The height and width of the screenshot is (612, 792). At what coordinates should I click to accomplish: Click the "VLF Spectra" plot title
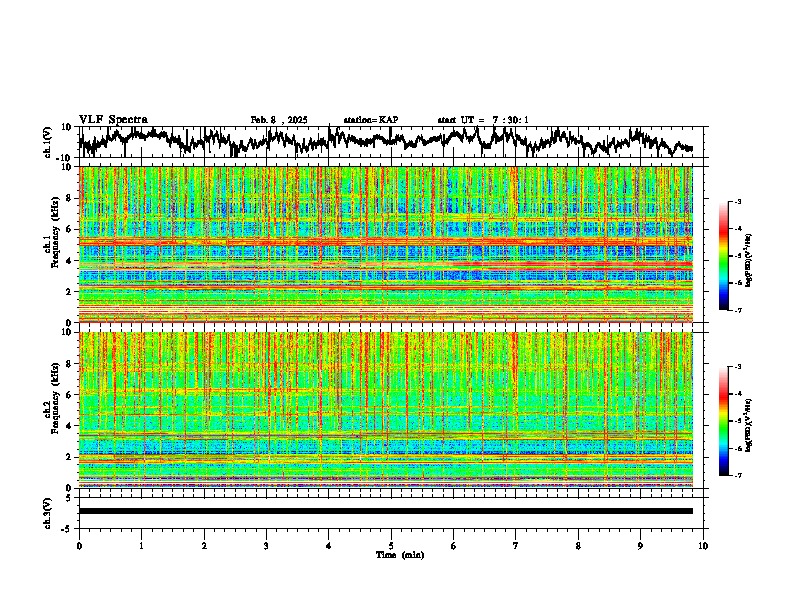pos(113,120)
